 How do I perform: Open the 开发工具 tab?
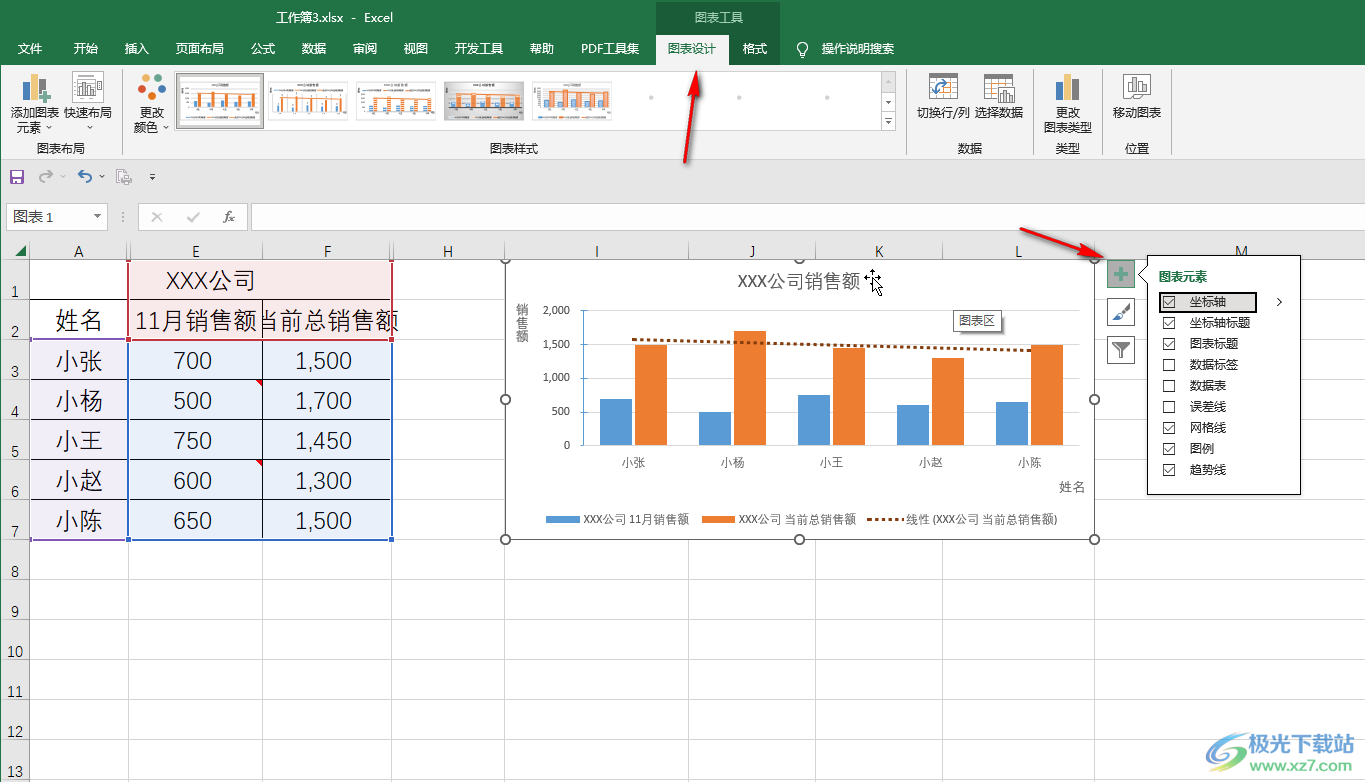(x=479, y=48)
